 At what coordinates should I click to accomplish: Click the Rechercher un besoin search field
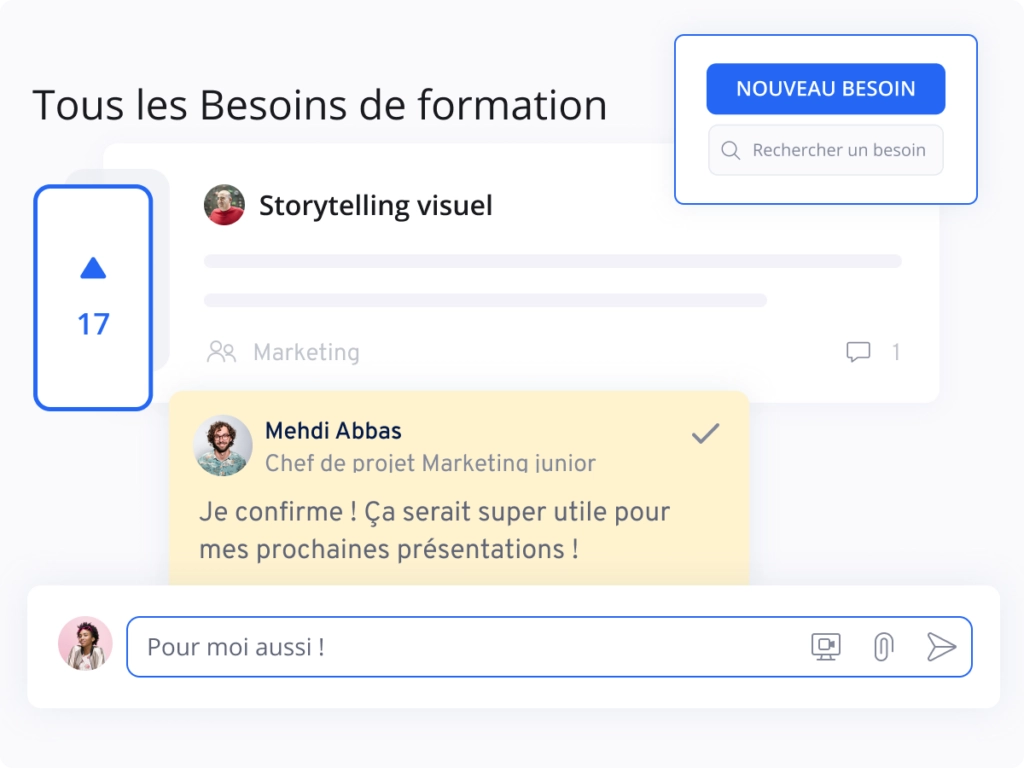(x=838, y=150)
